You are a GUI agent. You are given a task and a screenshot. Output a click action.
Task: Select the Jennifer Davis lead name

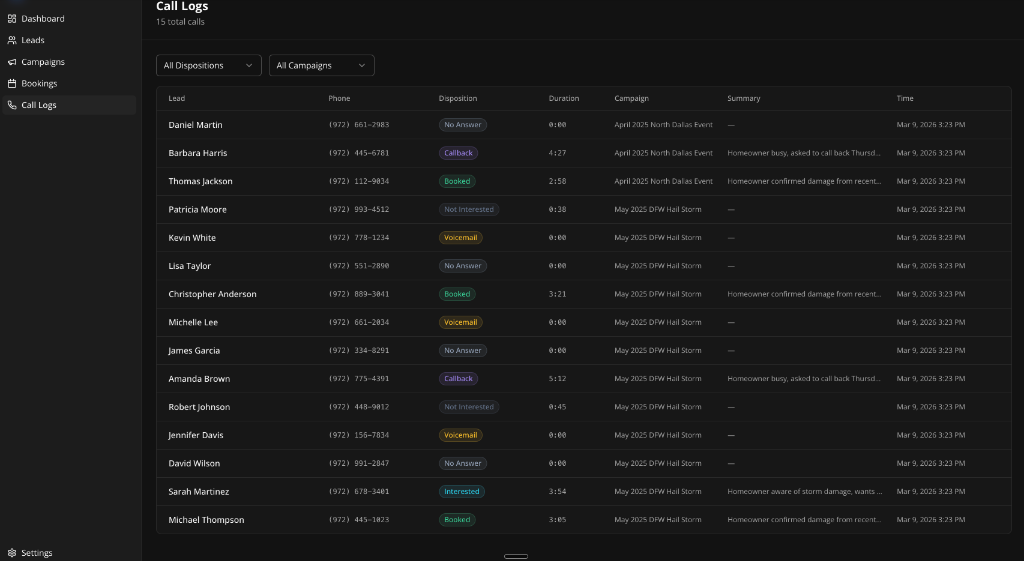(x=196, y=435)
